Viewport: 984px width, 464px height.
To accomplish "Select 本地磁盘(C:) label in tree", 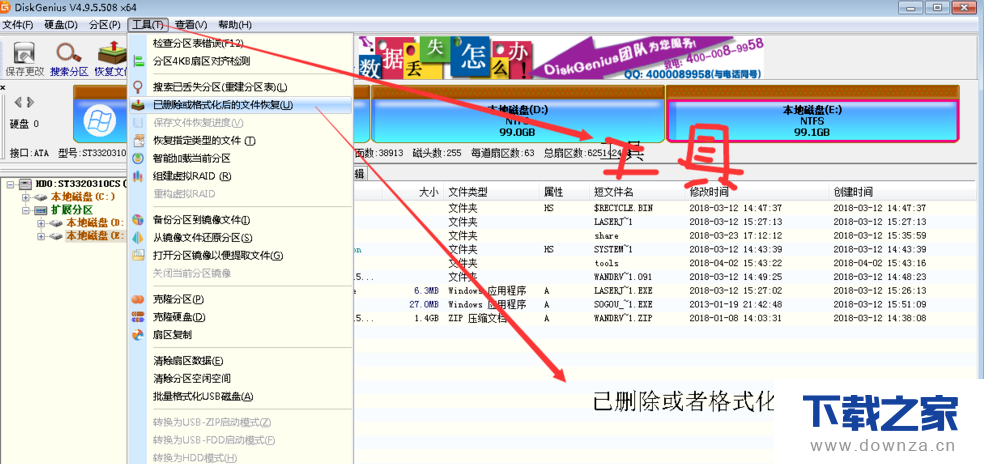I will click(83, 197).
